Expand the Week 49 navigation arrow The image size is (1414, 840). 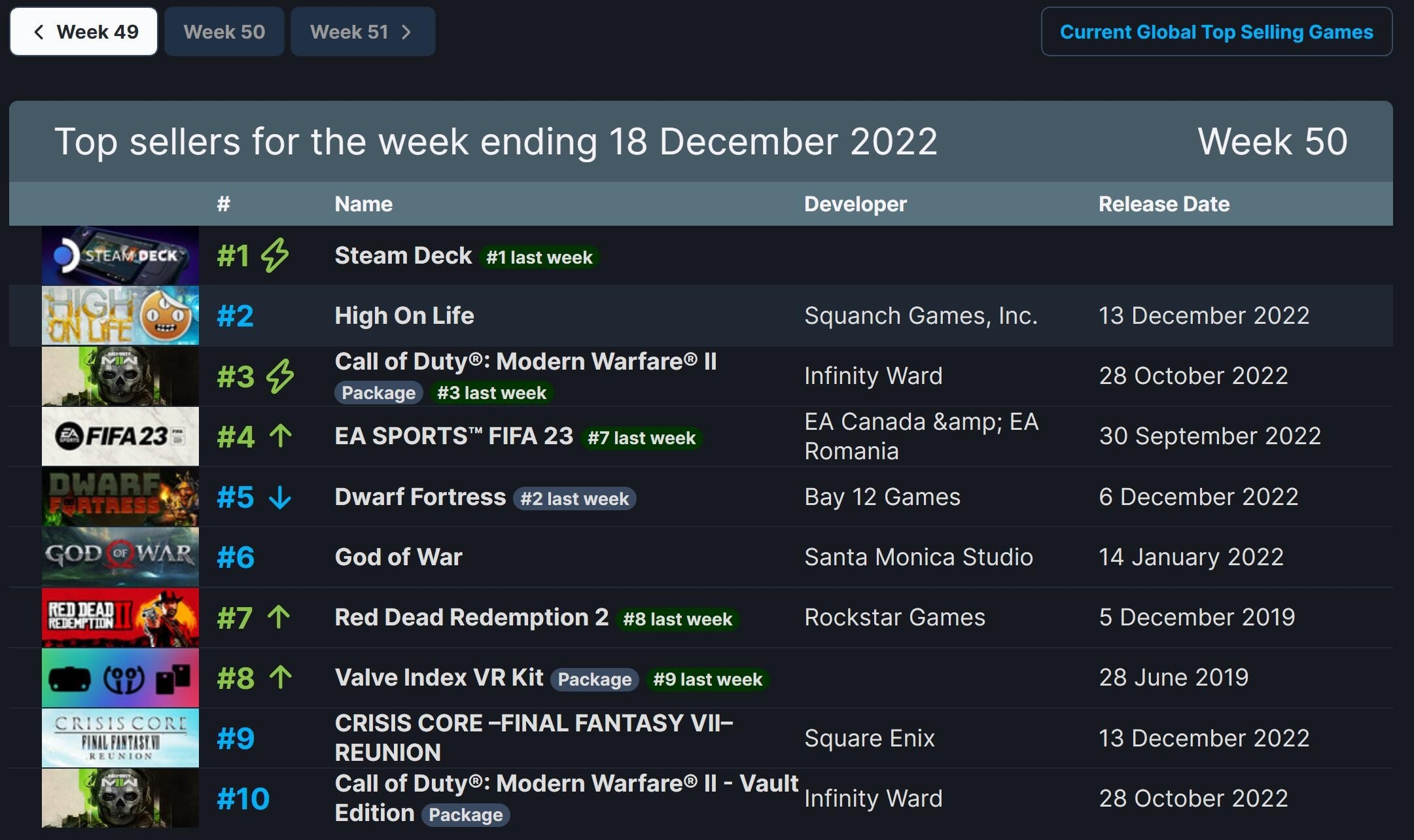click(x=36, y=31)
